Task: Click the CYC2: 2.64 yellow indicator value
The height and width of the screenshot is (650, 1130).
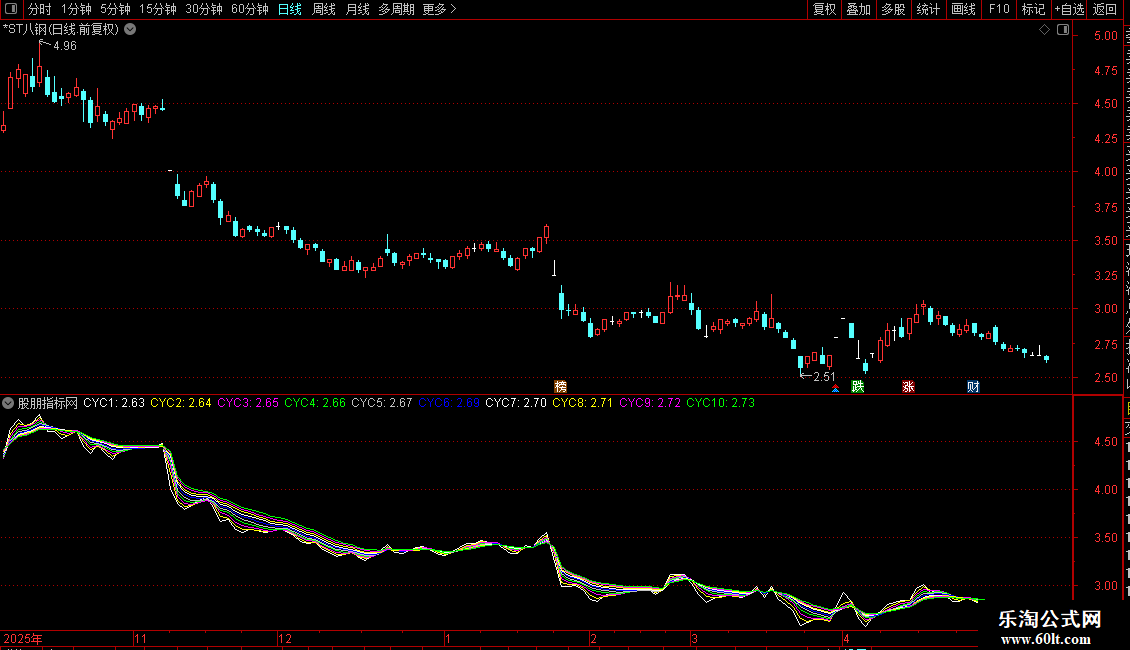Action: click(181, 403)
